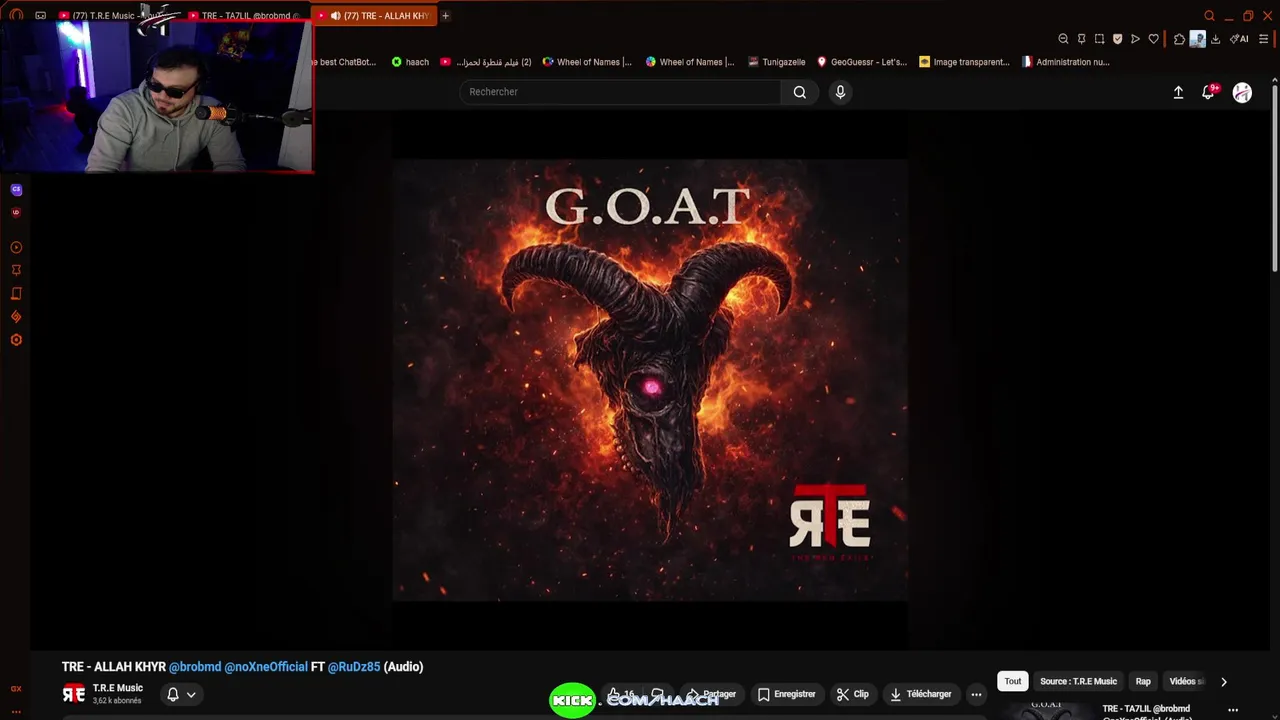Open options for TRE - TA7LIL suggested video

click(x=1233, y=710)
